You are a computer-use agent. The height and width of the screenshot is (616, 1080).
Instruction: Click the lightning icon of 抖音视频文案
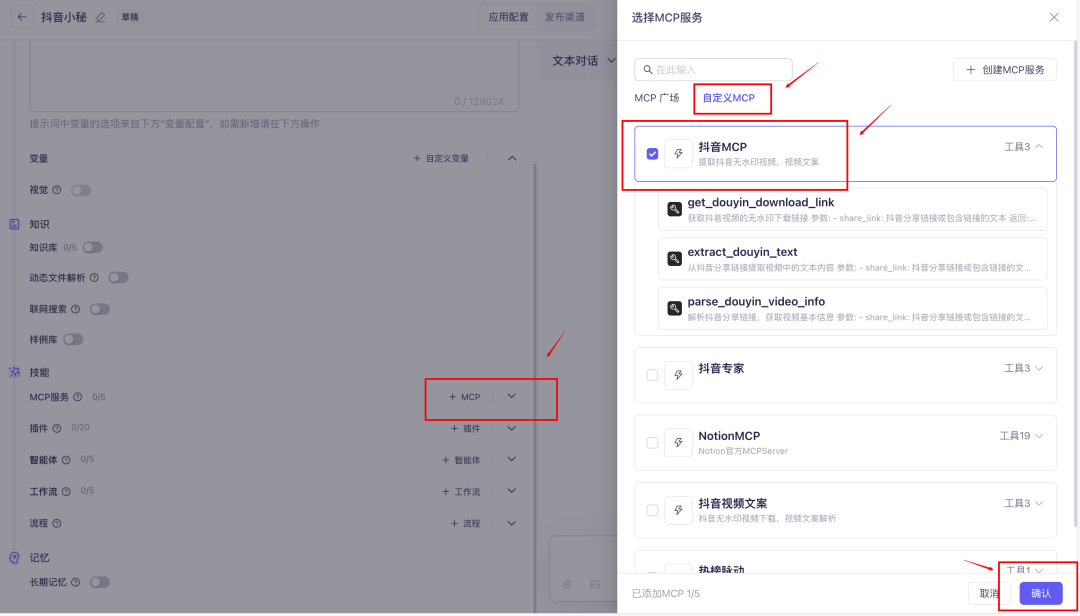678,510
